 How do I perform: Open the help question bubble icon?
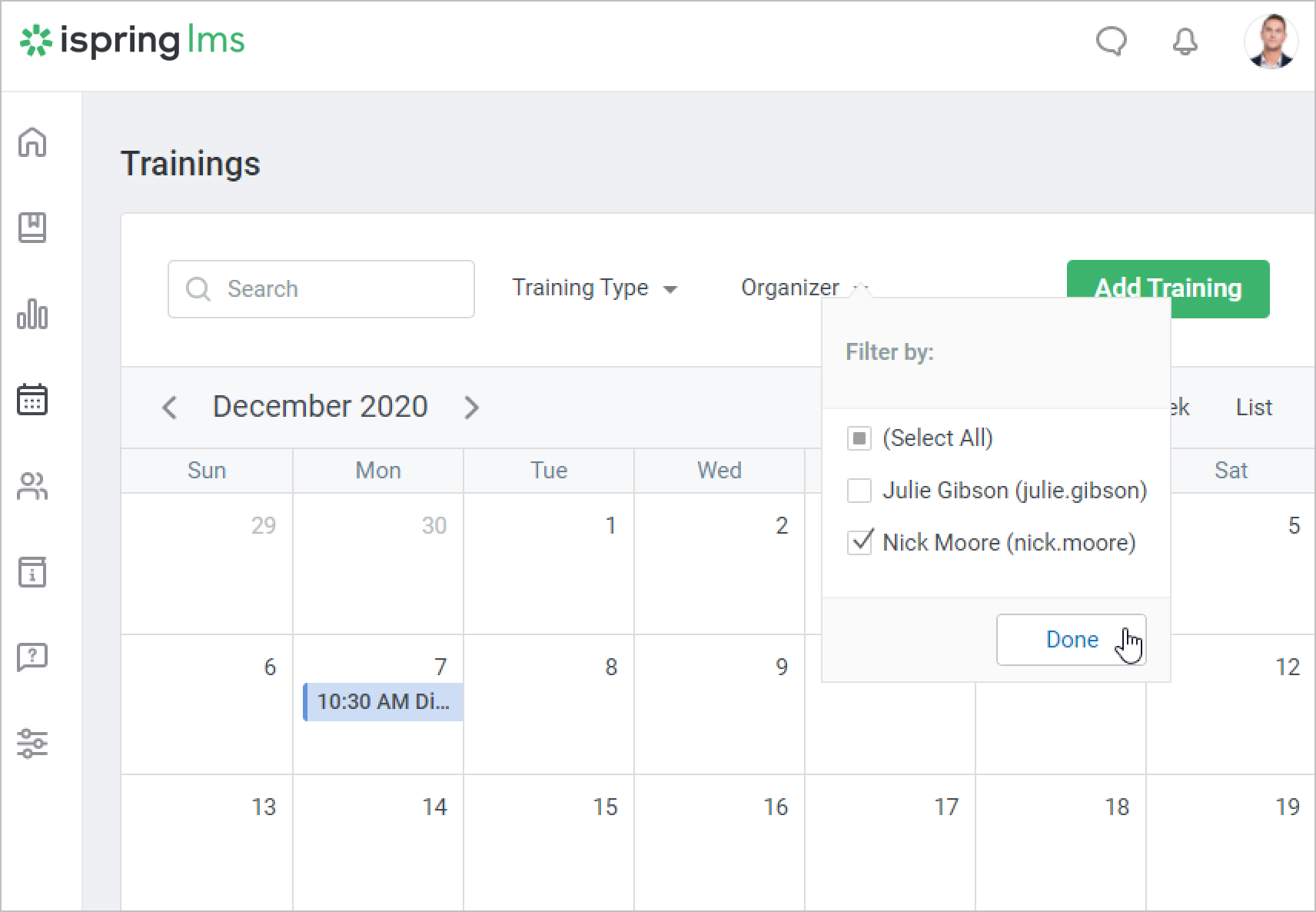[32, 657]
